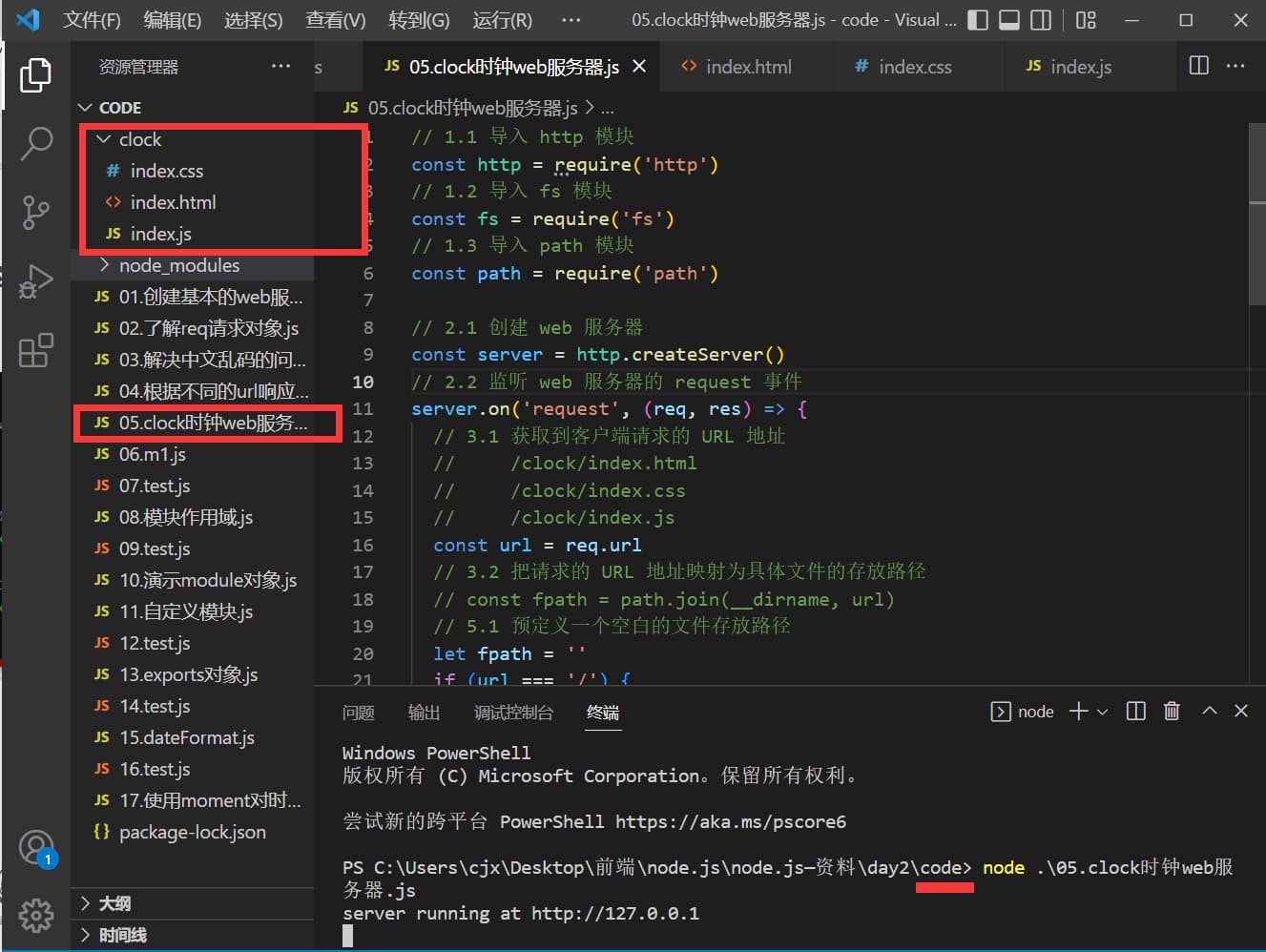Select the node terminal instance
Image resolution: width=1266 pixels, height=952 pixels.
coord(1023,712)
